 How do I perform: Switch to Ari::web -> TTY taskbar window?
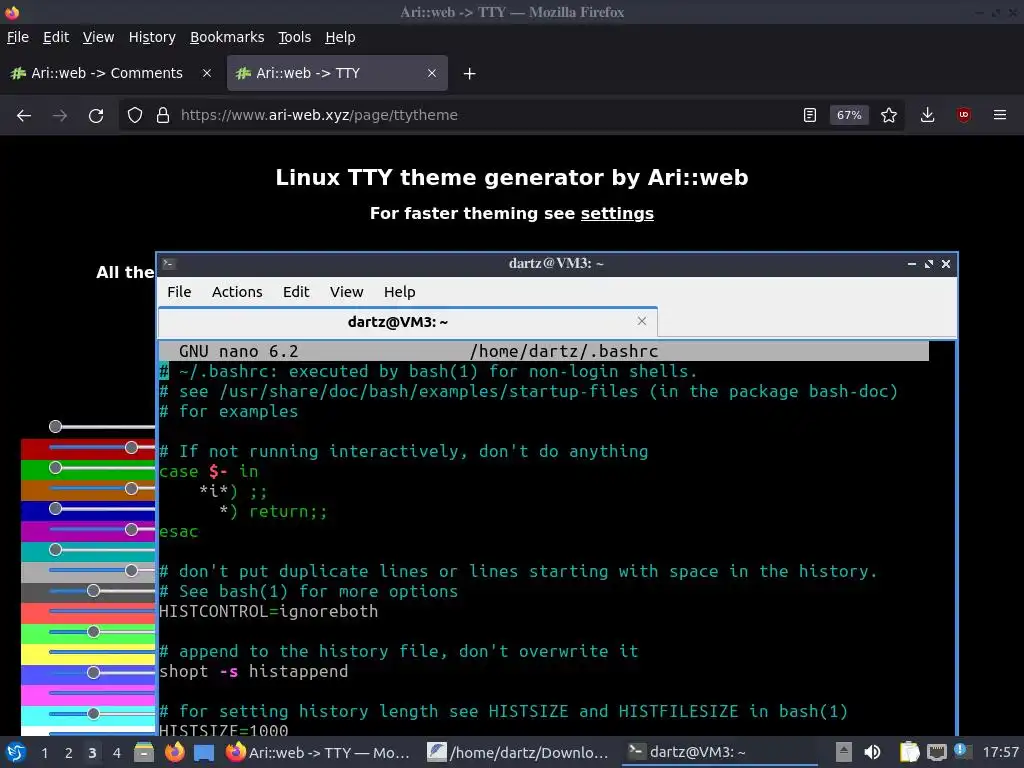point(319,752)
